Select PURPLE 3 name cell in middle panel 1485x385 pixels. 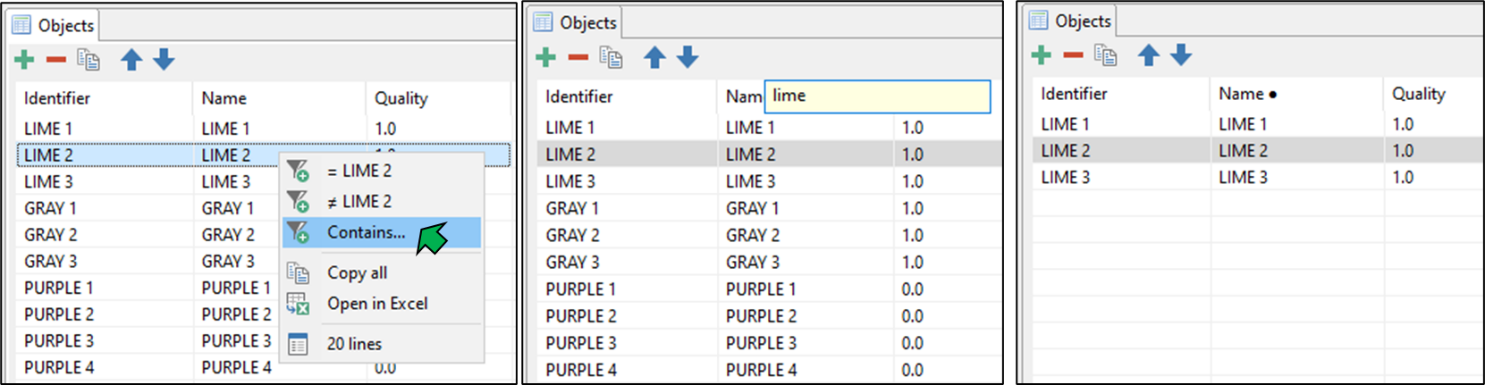pyautogui.click(x=805, y=344)
